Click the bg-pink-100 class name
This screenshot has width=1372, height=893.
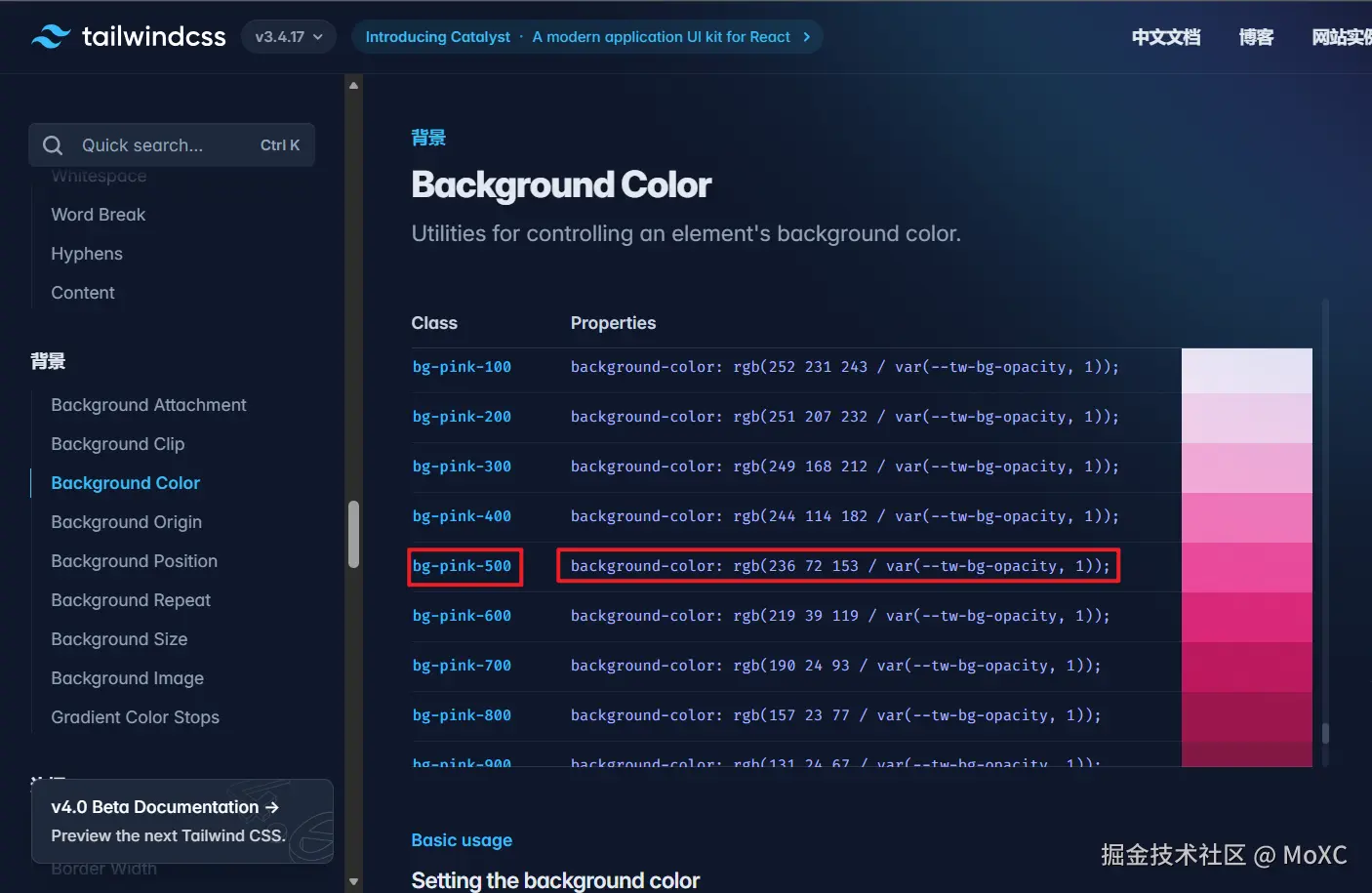(462, 367)
